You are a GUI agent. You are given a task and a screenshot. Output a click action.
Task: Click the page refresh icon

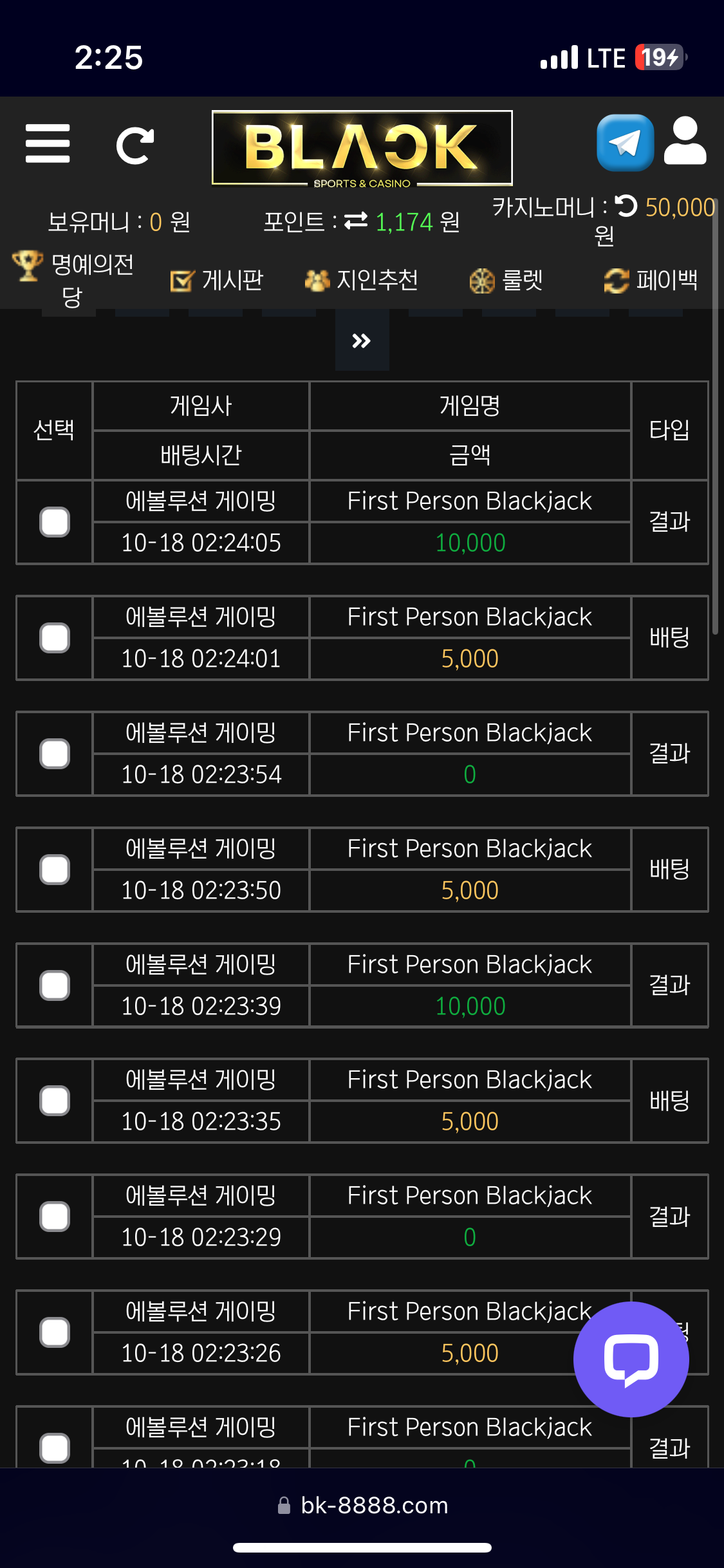pyautogui.click(x=135, y=145)
